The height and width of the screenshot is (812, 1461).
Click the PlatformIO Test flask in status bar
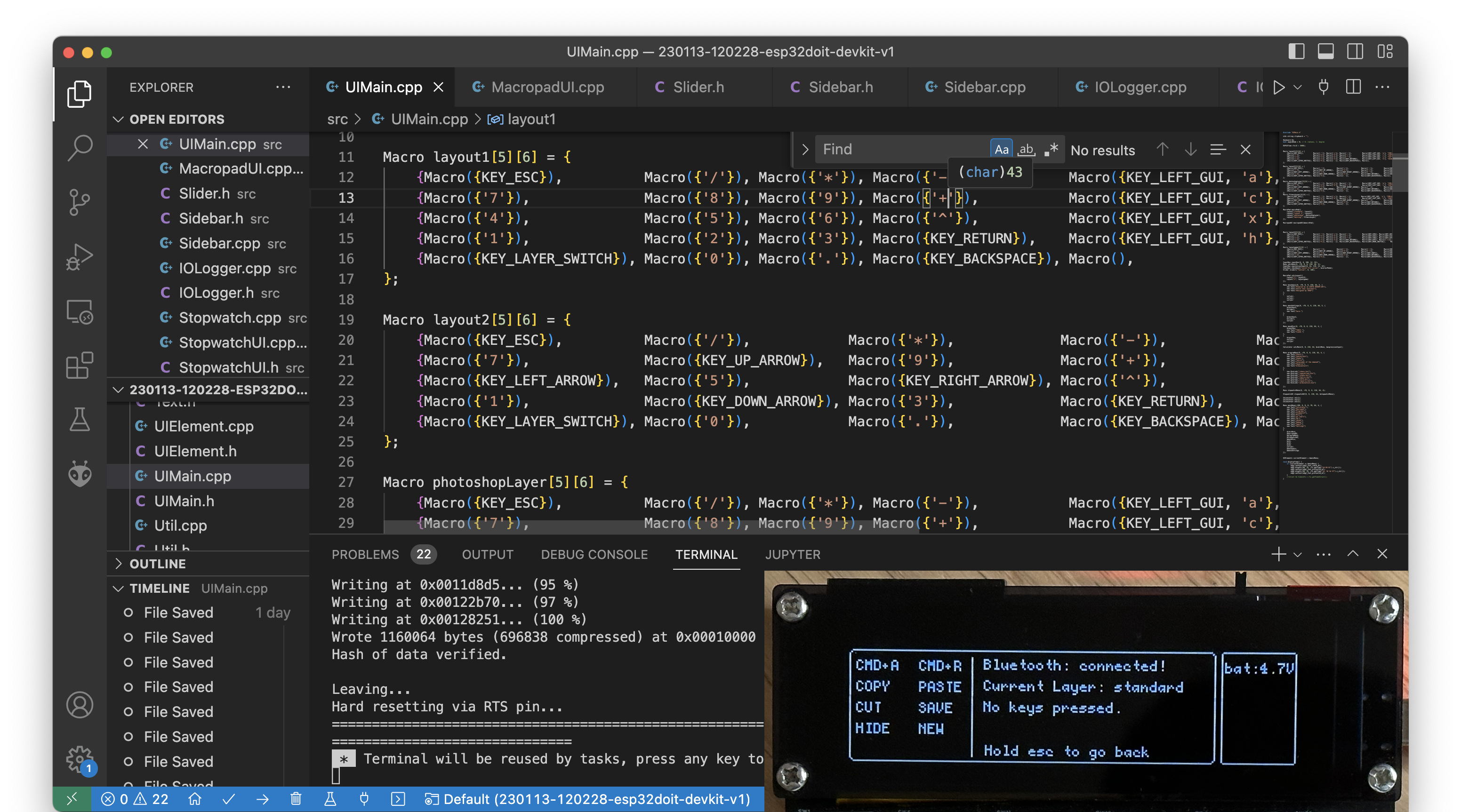click(330, 799)
